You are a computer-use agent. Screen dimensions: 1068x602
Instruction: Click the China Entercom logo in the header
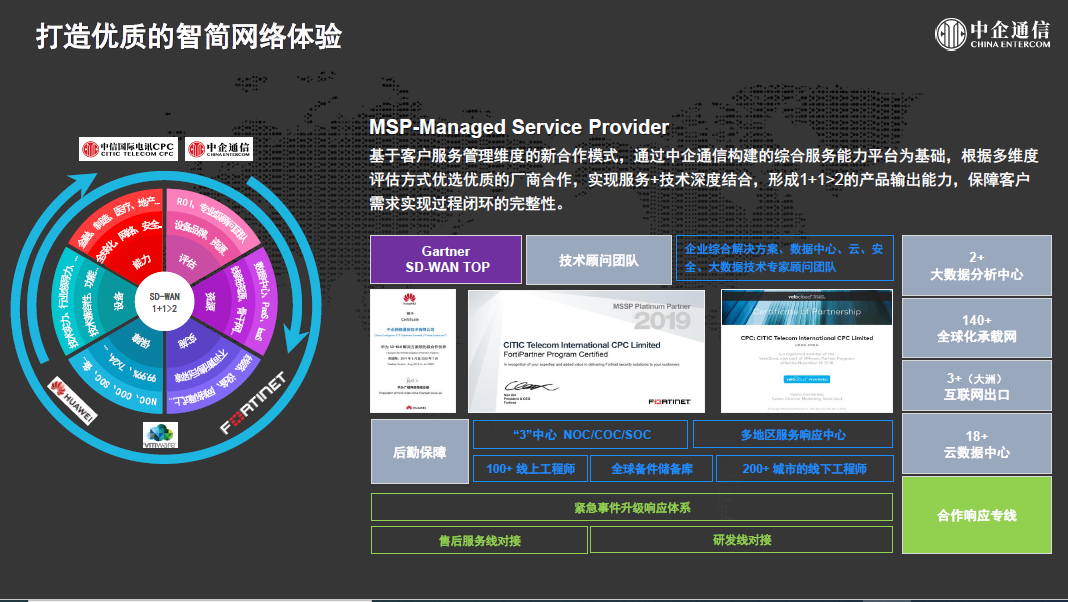[992, 34]
